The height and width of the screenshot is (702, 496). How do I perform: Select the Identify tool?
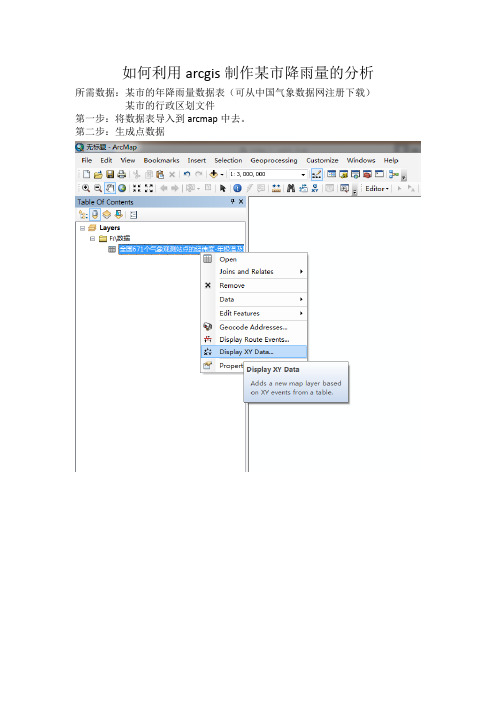[237, 188]
